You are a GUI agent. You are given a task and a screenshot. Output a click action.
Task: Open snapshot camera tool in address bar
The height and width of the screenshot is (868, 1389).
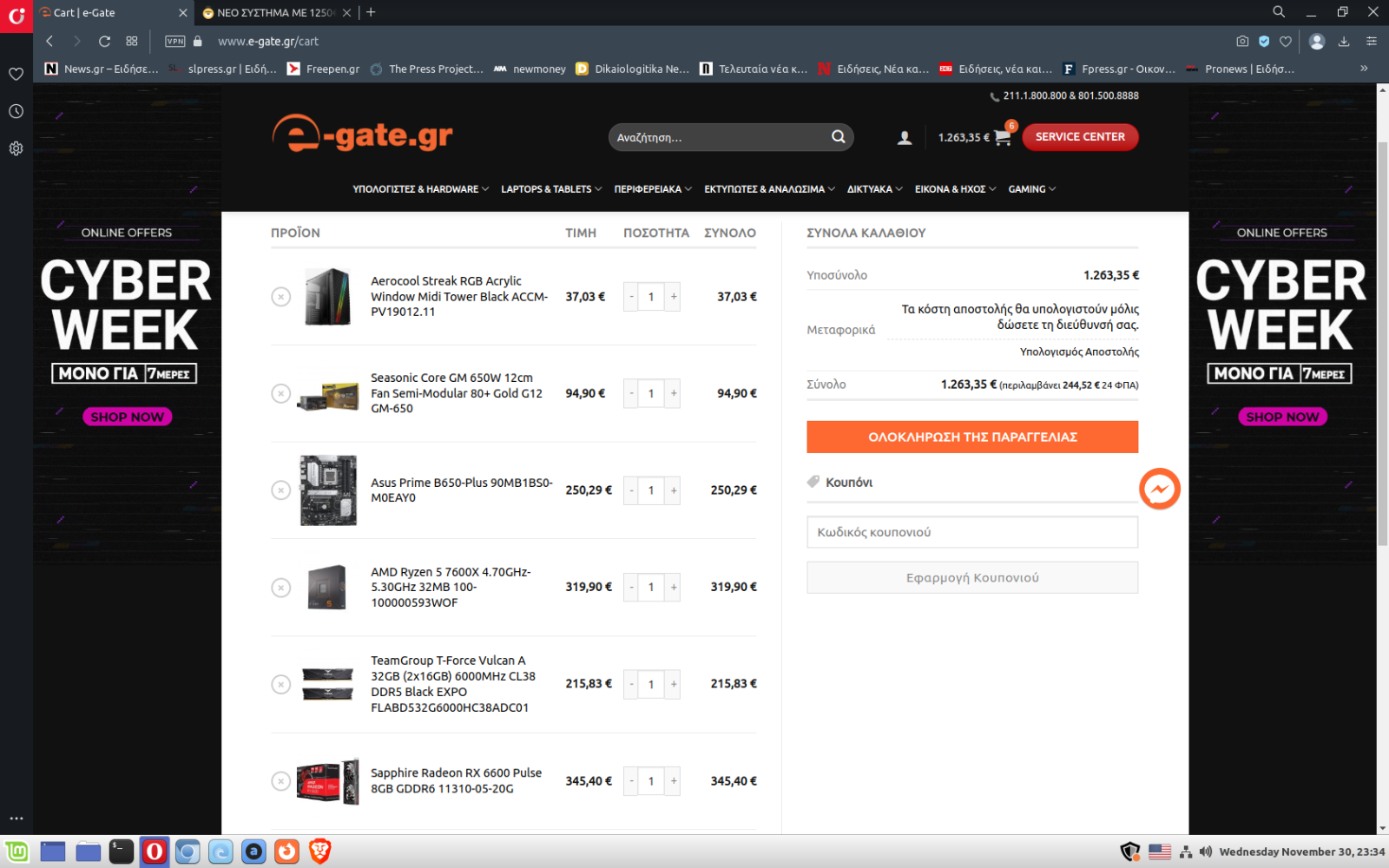click(x=1242, y=41)
